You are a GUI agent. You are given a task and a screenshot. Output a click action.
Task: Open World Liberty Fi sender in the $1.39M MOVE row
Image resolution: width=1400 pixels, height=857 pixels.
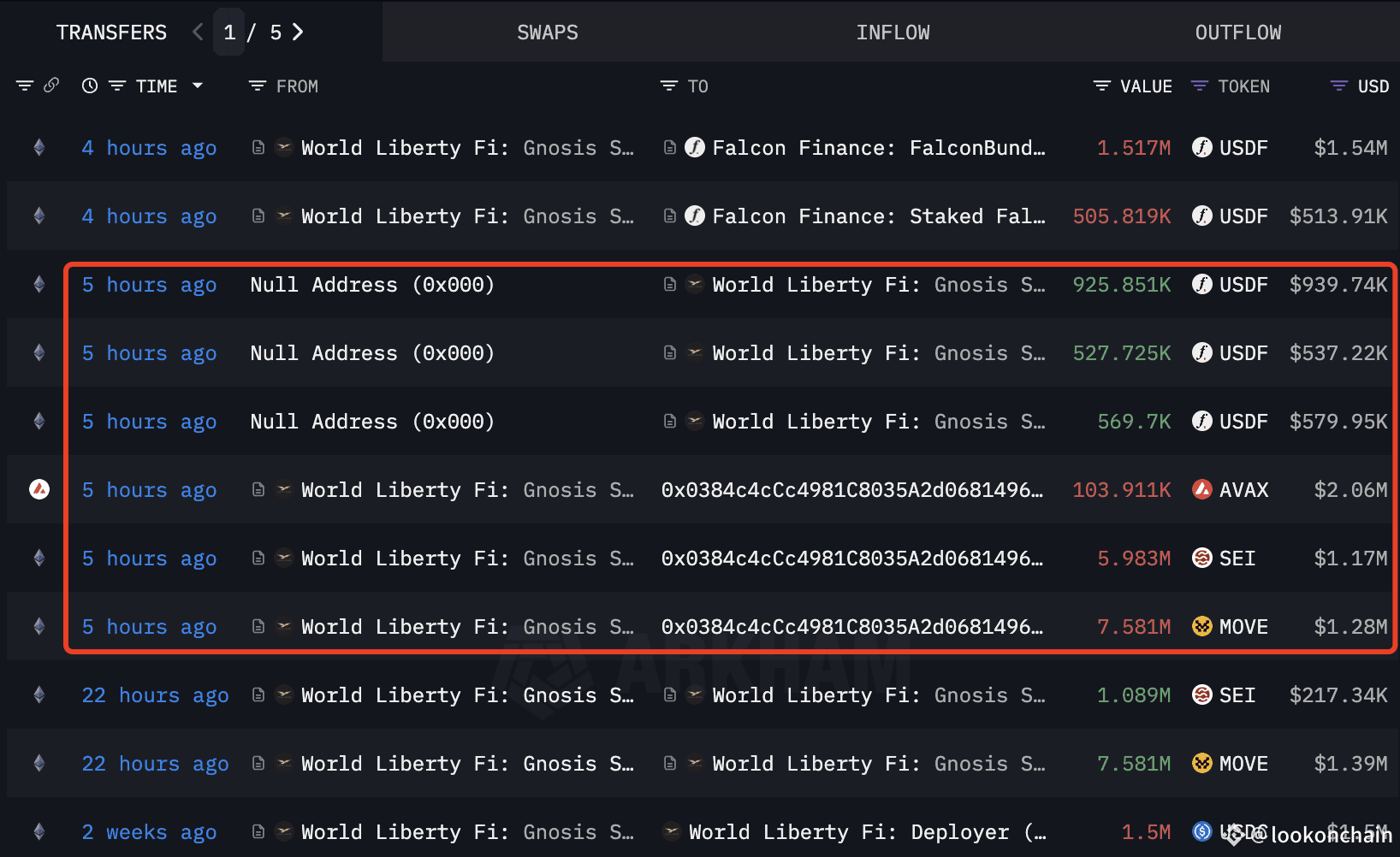click(467, 764)
